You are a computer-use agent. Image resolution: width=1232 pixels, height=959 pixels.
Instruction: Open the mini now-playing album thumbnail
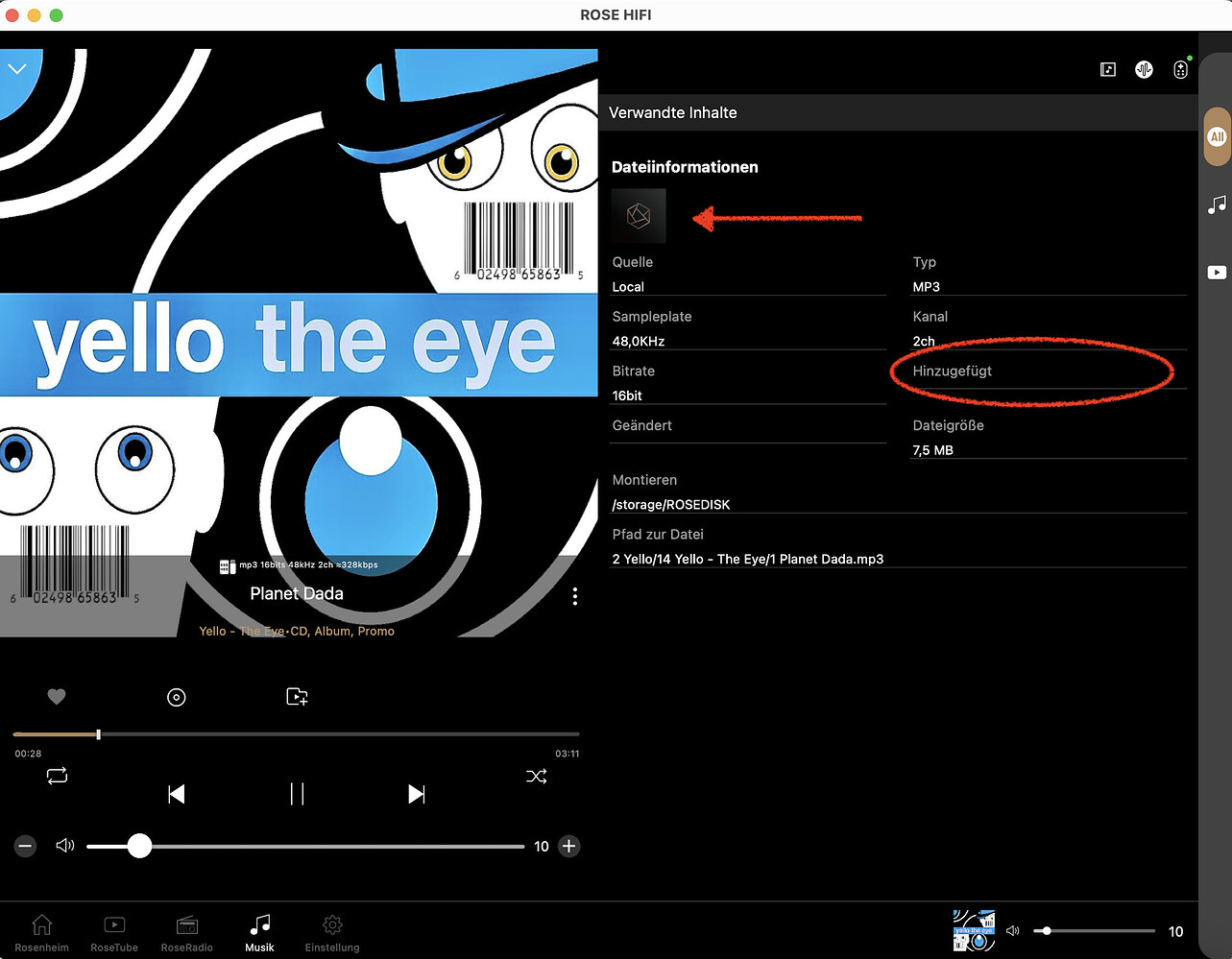coord(974,930)
